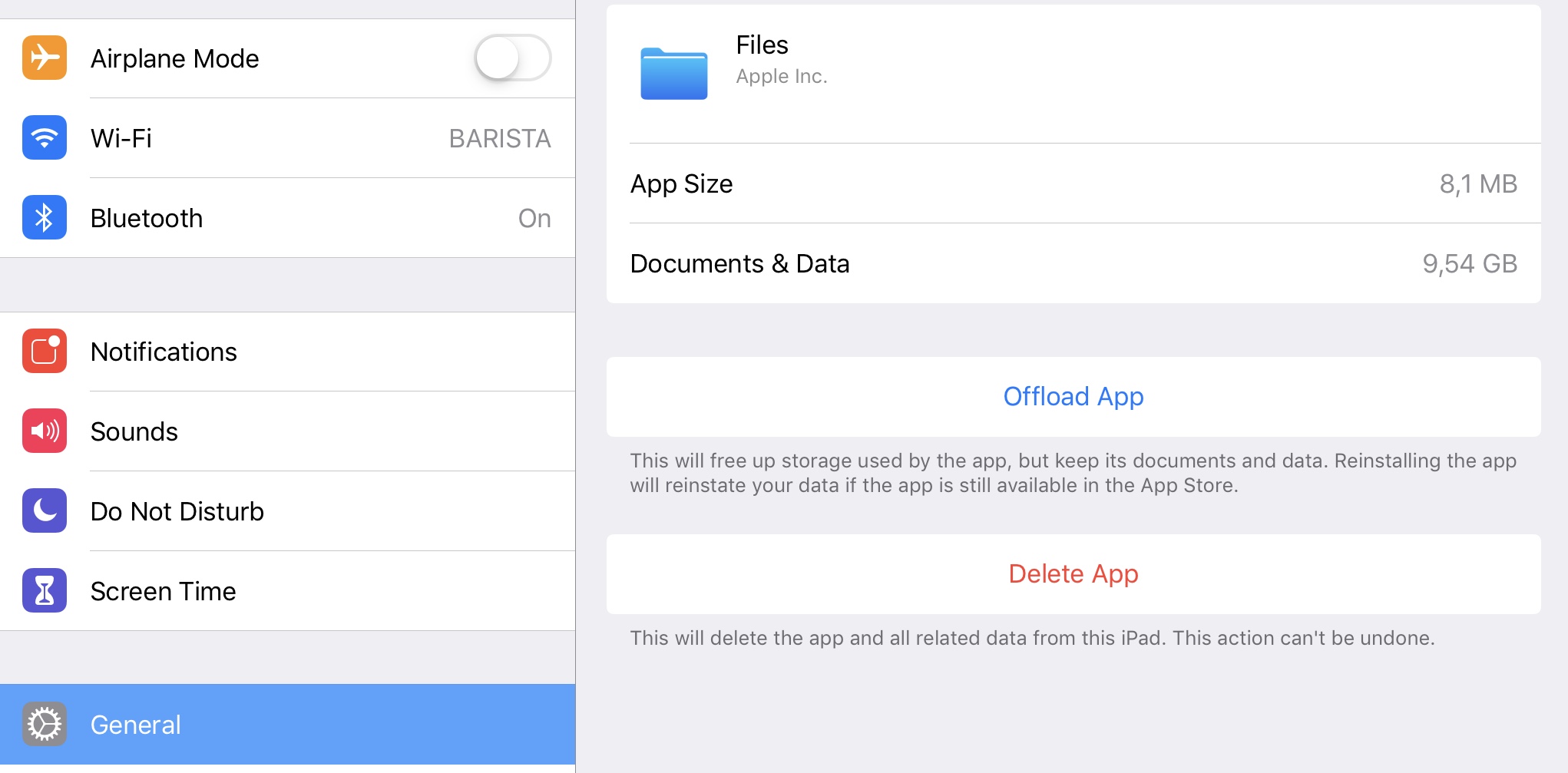Image resolution: width=1568 pixels, height=773 pixels.
Task: Open Sounds settings
Action: click(x=287, y=431)
